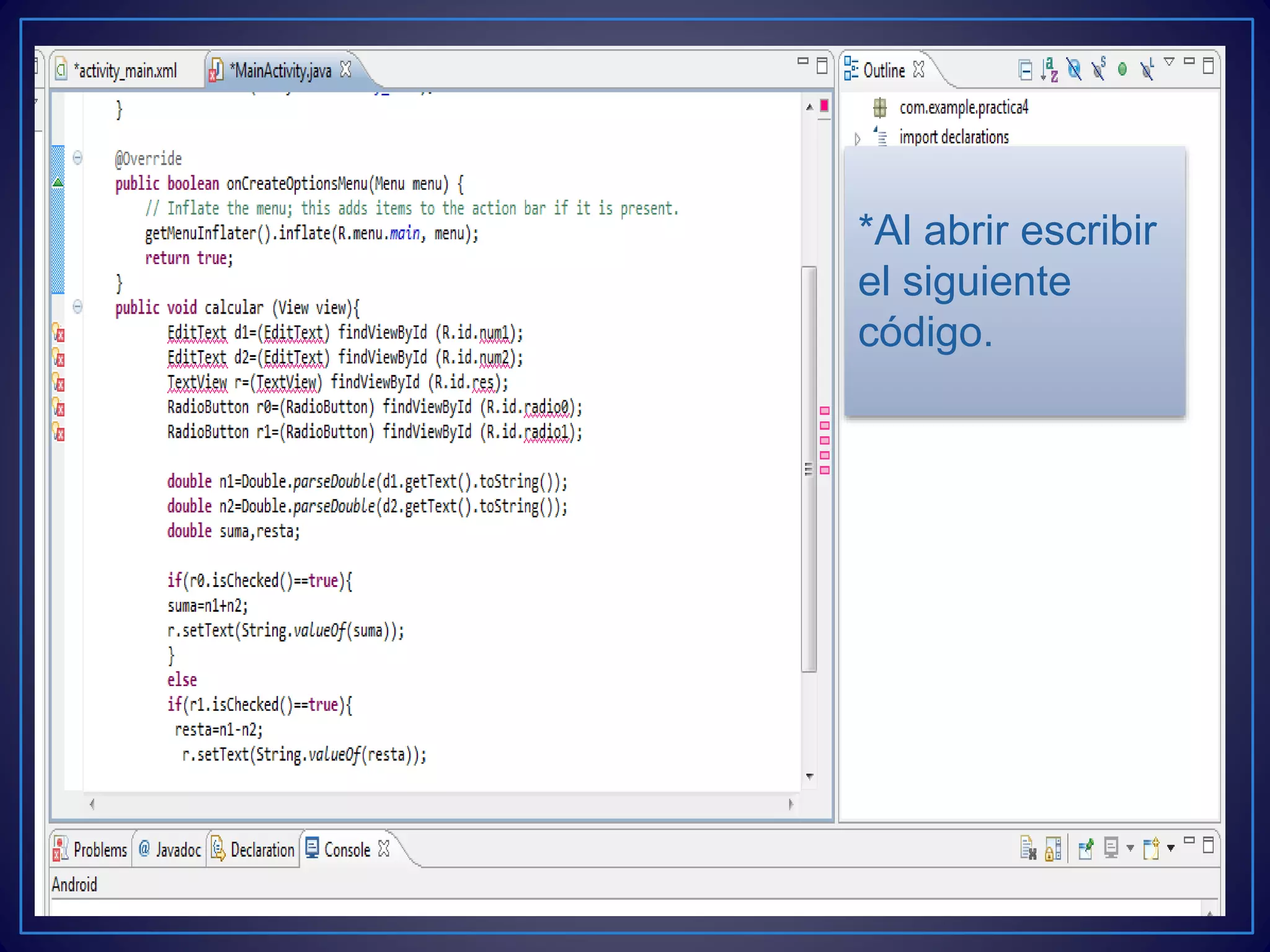Minimize the Console panel
This screenshot has width=1270, height=952.
point(1189,840)
